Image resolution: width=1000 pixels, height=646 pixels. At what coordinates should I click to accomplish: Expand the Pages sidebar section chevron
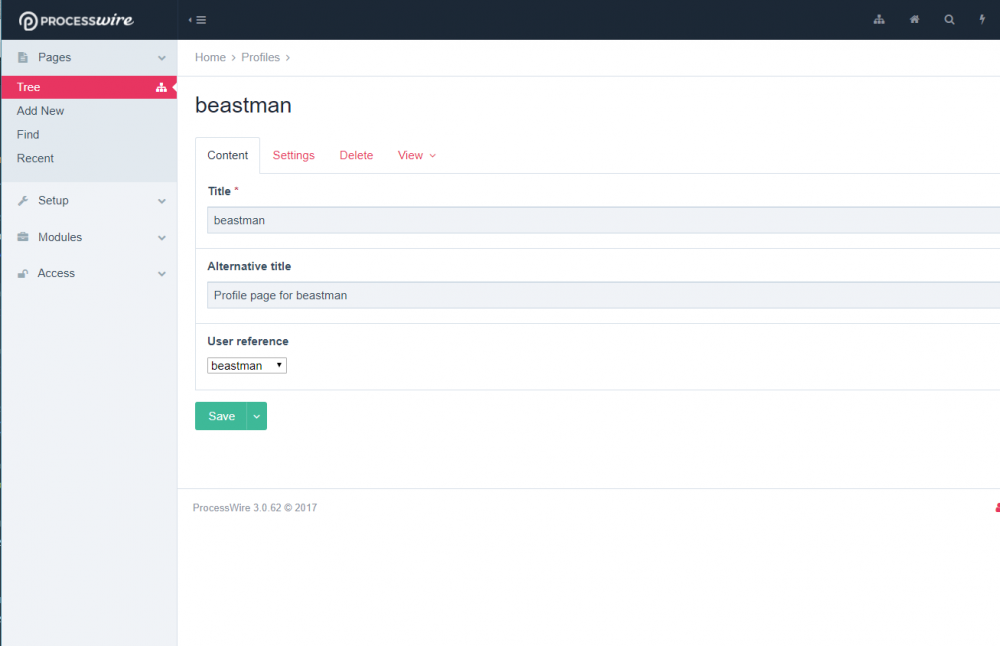(x=162, y=58)
